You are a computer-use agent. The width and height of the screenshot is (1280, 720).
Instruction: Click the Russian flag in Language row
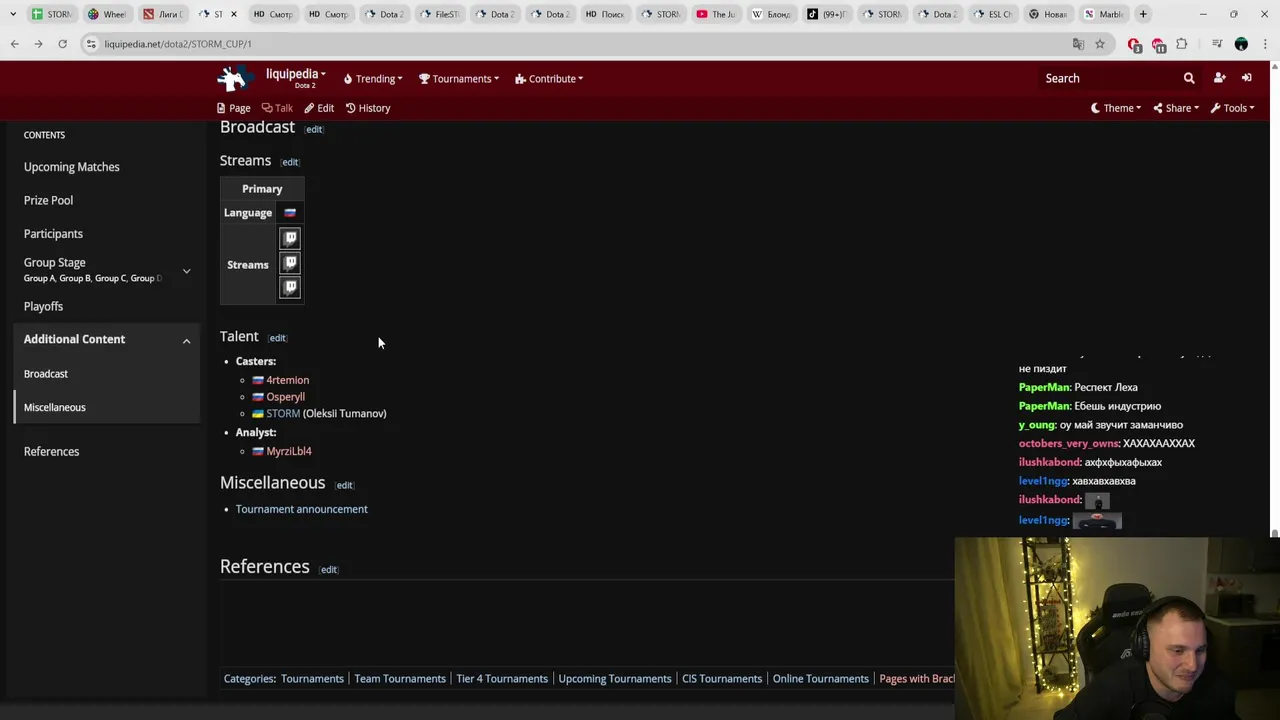[x=290, y=213]
